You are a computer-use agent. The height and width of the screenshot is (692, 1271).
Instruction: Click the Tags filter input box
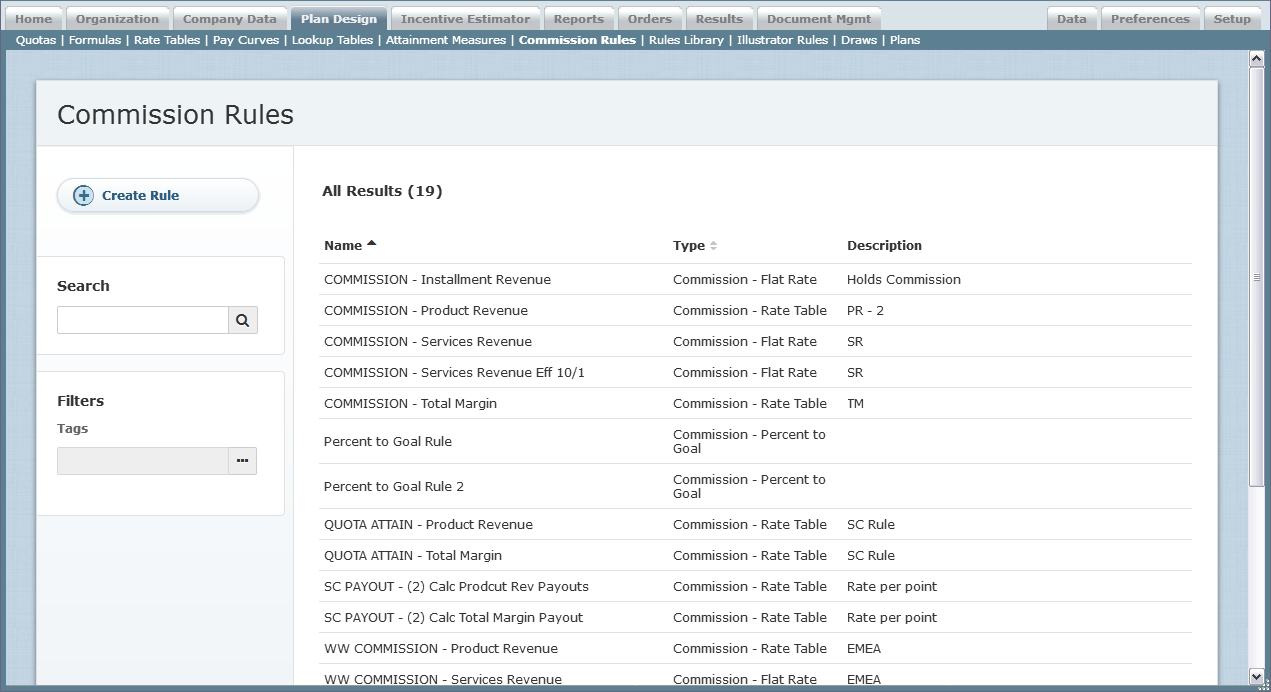point(142,461)
